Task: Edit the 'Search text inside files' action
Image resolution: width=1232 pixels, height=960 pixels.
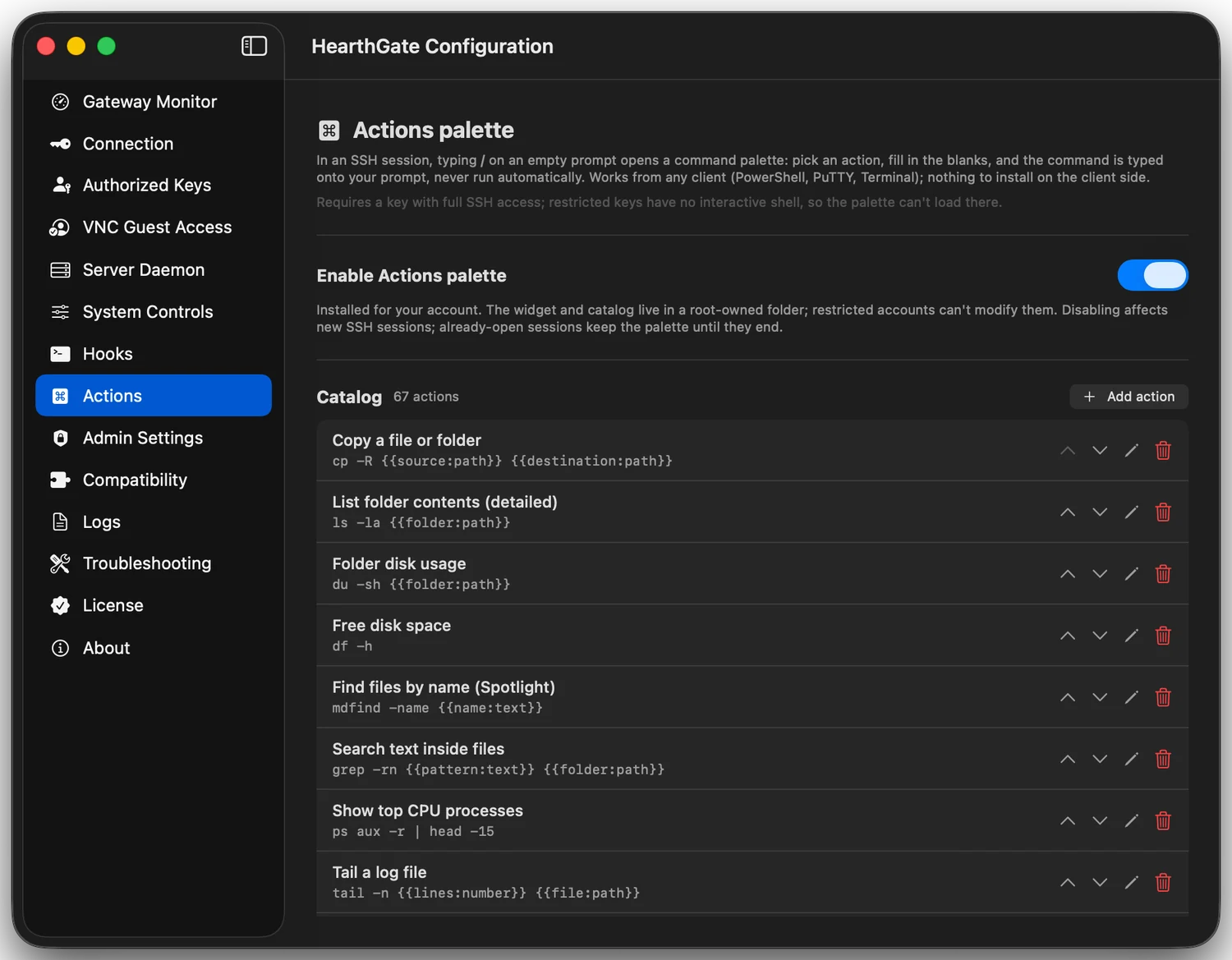Action: point(1131,759)
